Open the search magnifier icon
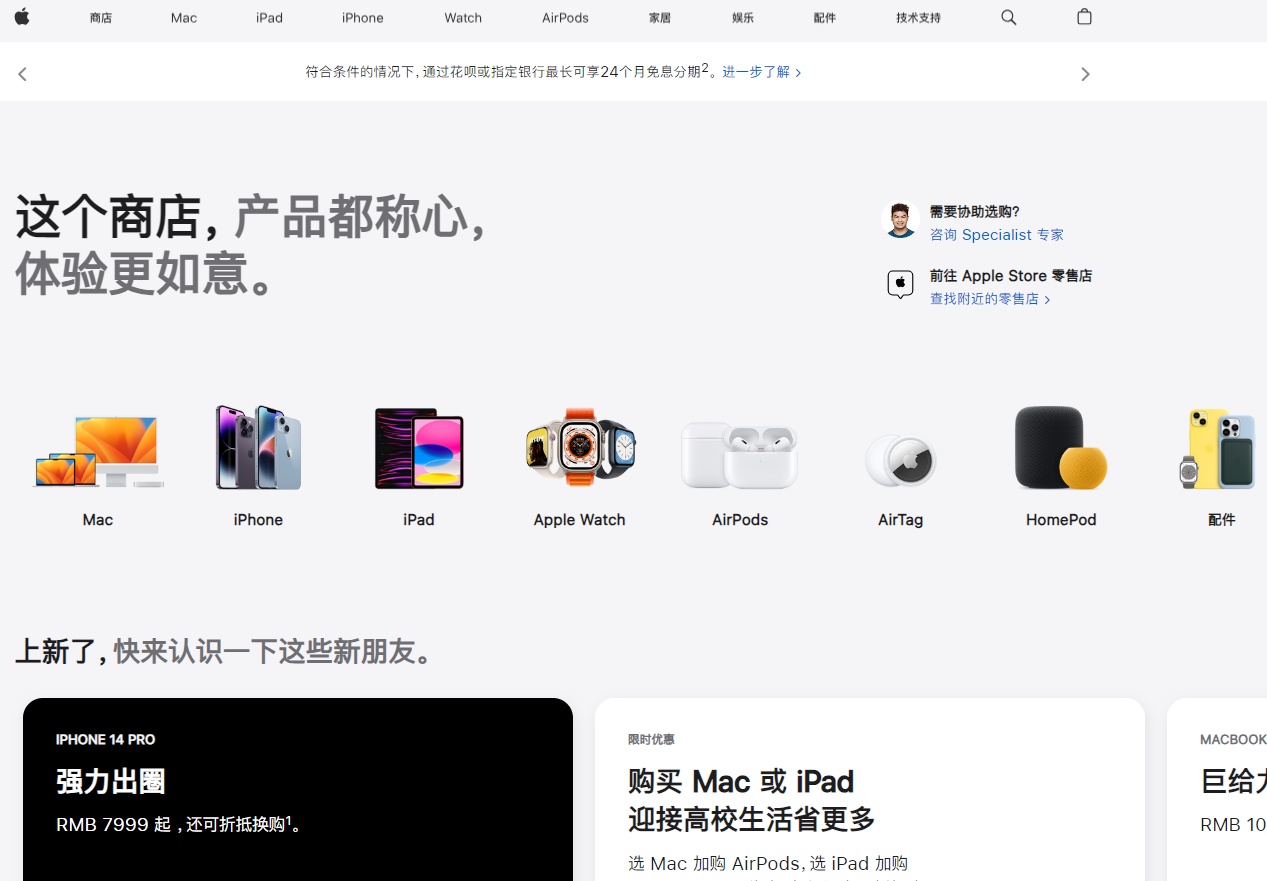The image size is (1267, 881). 1008,17
